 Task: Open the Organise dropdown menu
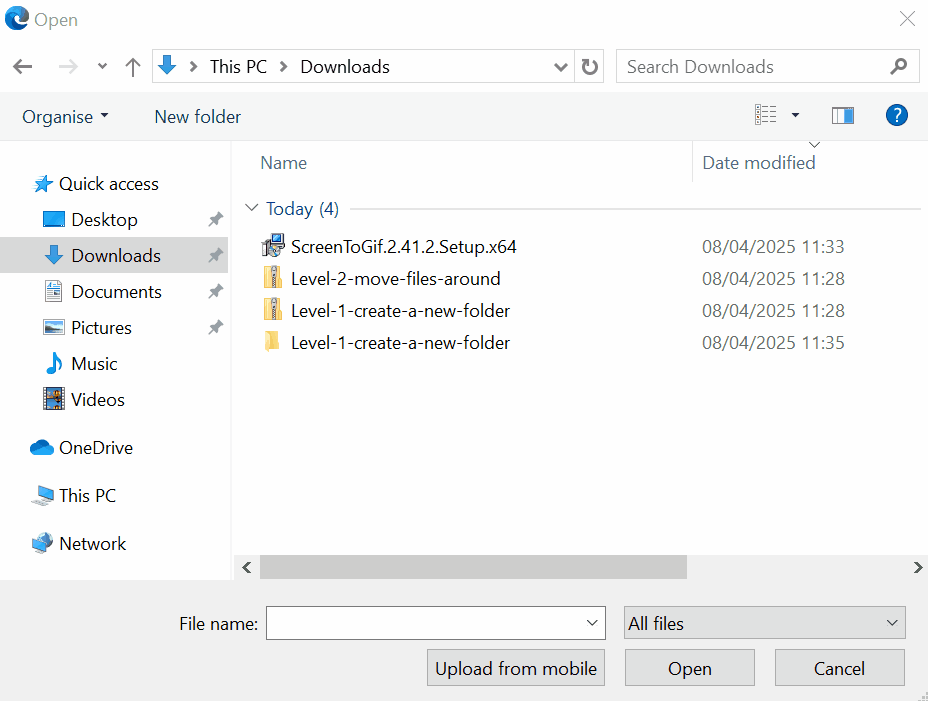65,117
